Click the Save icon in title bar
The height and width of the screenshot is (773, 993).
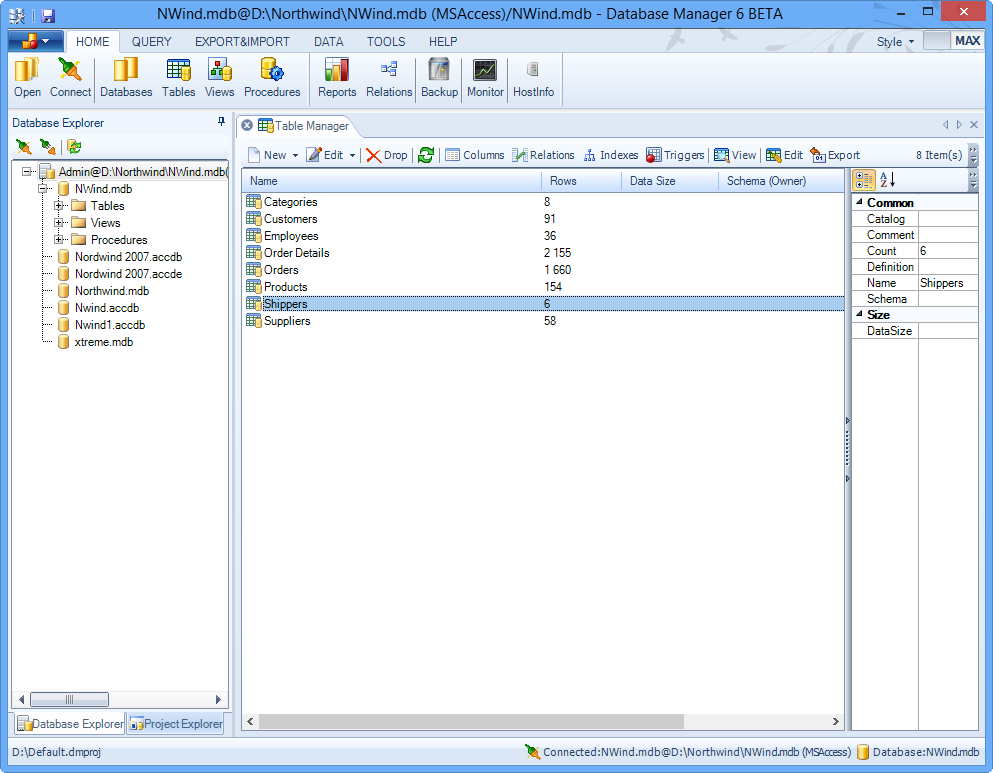[48, 16]
